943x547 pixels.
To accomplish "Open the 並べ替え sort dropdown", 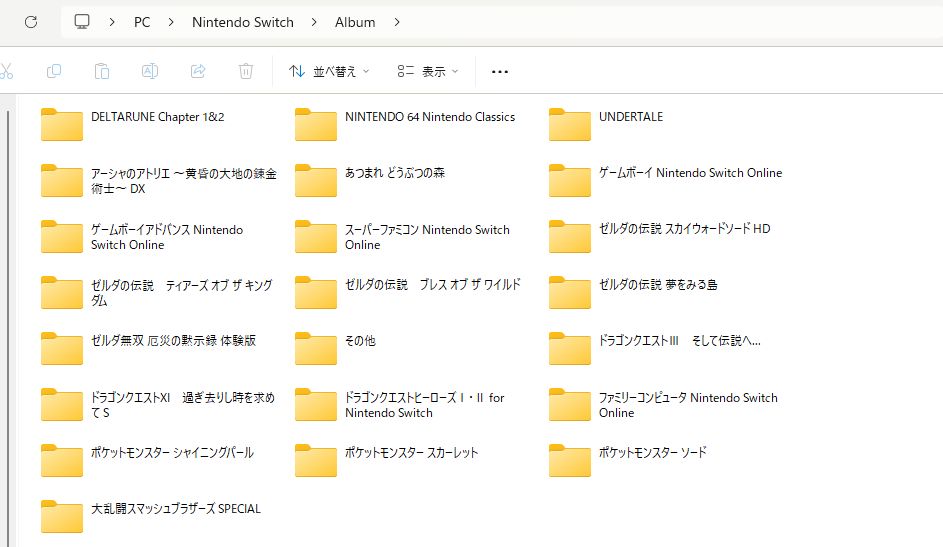I will [329, 72].
